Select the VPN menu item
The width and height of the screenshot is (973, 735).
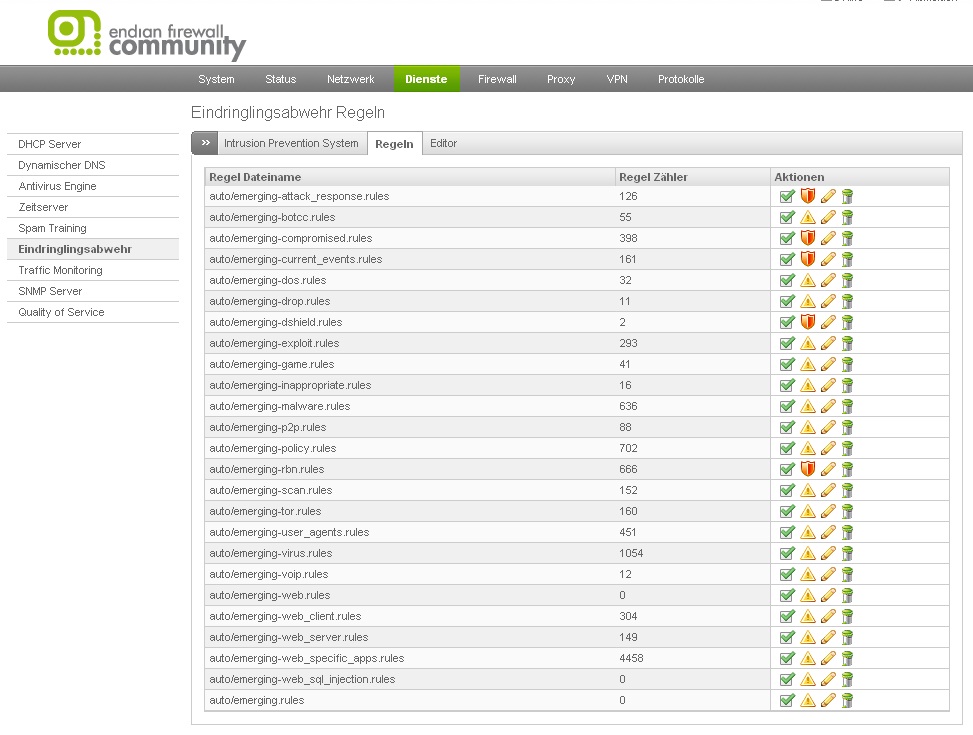pos(617,80)
